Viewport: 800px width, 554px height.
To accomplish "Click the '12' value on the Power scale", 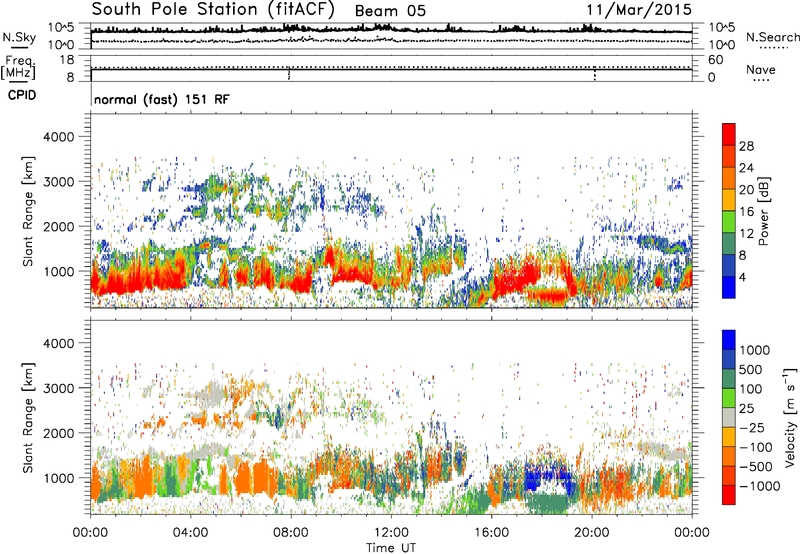I will point(746,234).
